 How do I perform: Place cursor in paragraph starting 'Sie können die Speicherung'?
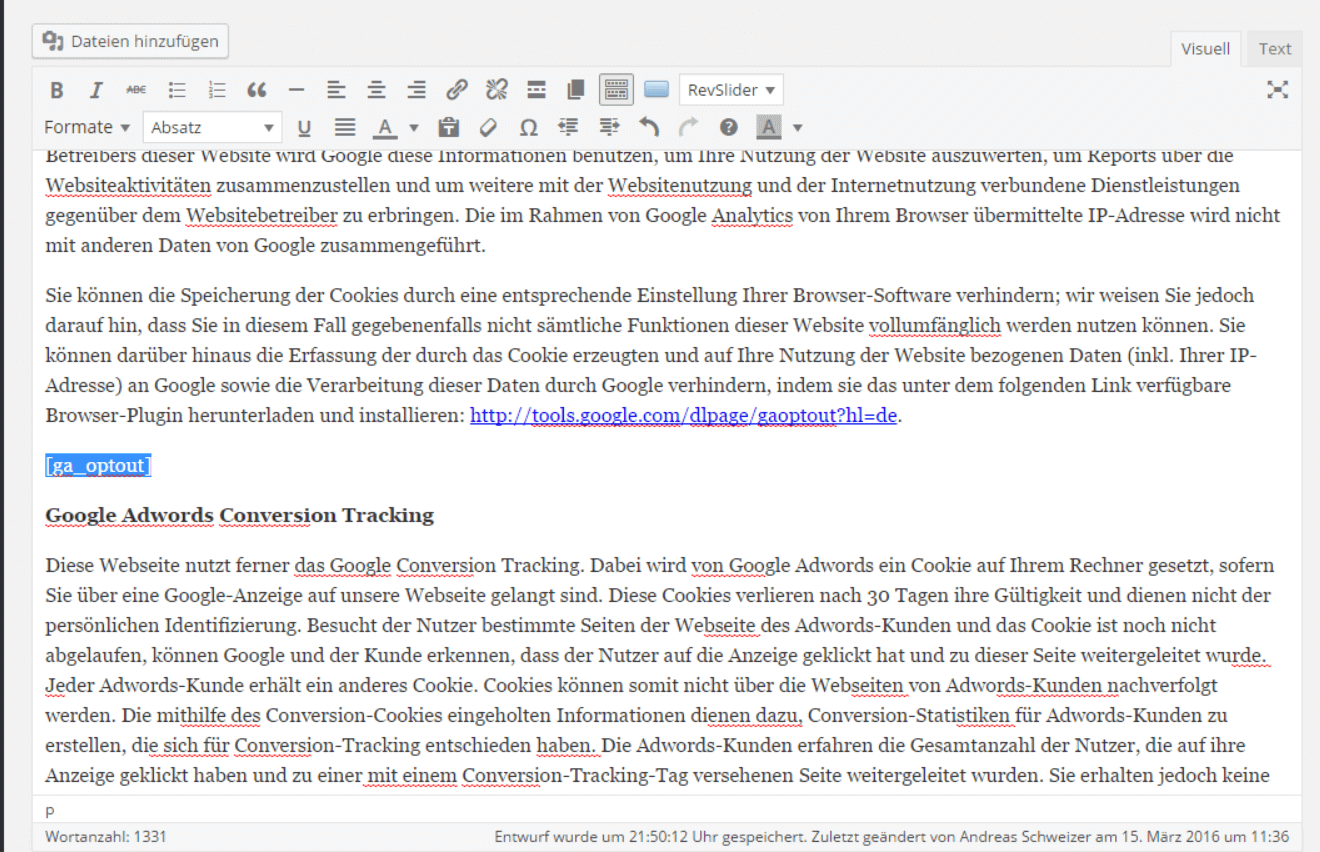coord(651,355)
